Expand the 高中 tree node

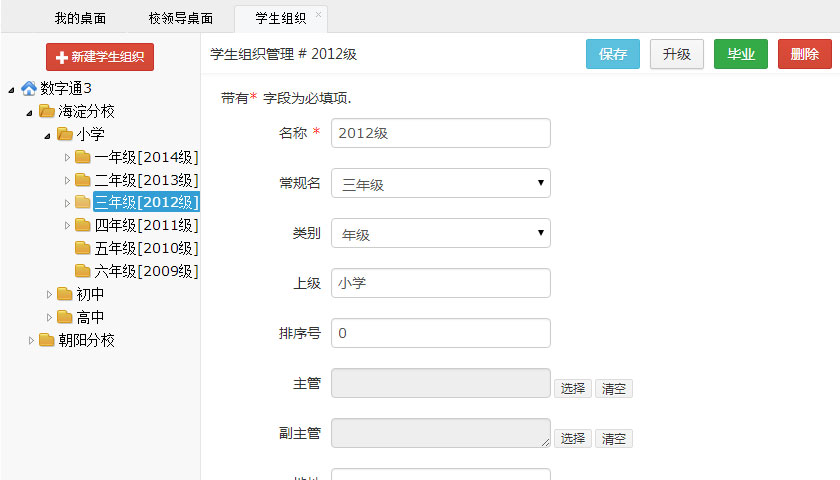[49, 317]
